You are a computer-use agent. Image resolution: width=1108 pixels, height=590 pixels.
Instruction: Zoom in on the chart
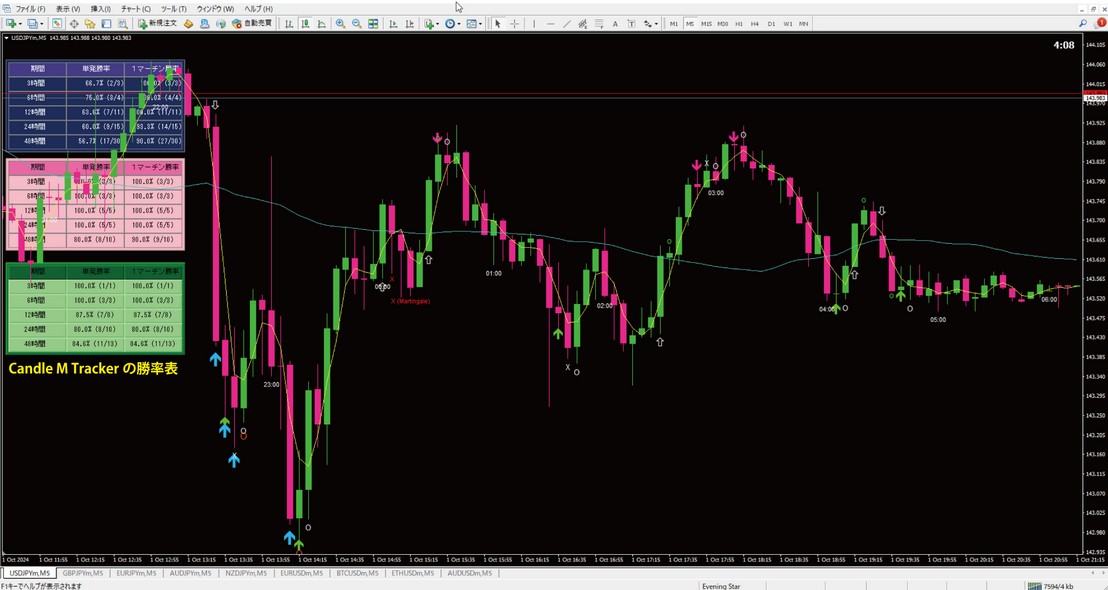(x=340, y=23)
